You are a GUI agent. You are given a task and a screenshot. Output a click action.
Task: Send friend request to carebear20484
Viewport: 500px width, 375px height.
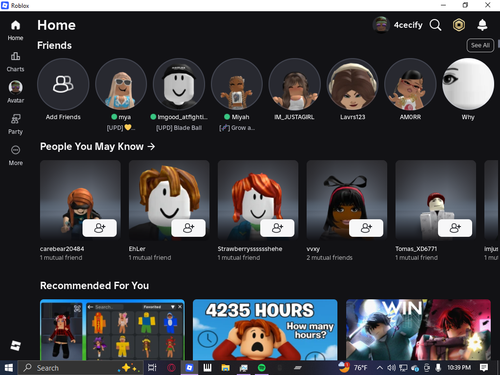99,228
